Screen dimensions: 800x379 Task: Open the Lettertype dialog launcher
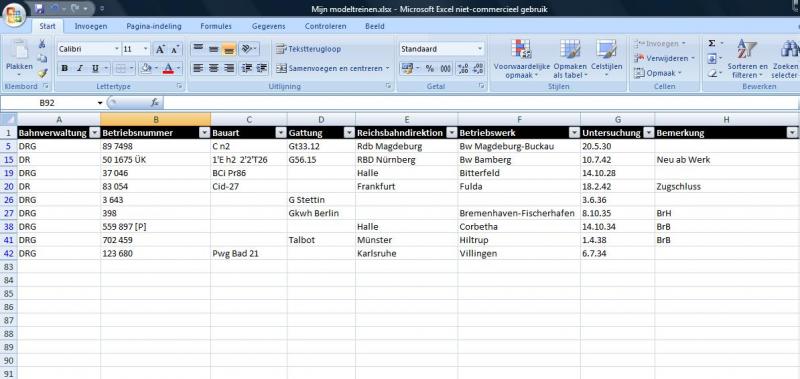[180, 86]
